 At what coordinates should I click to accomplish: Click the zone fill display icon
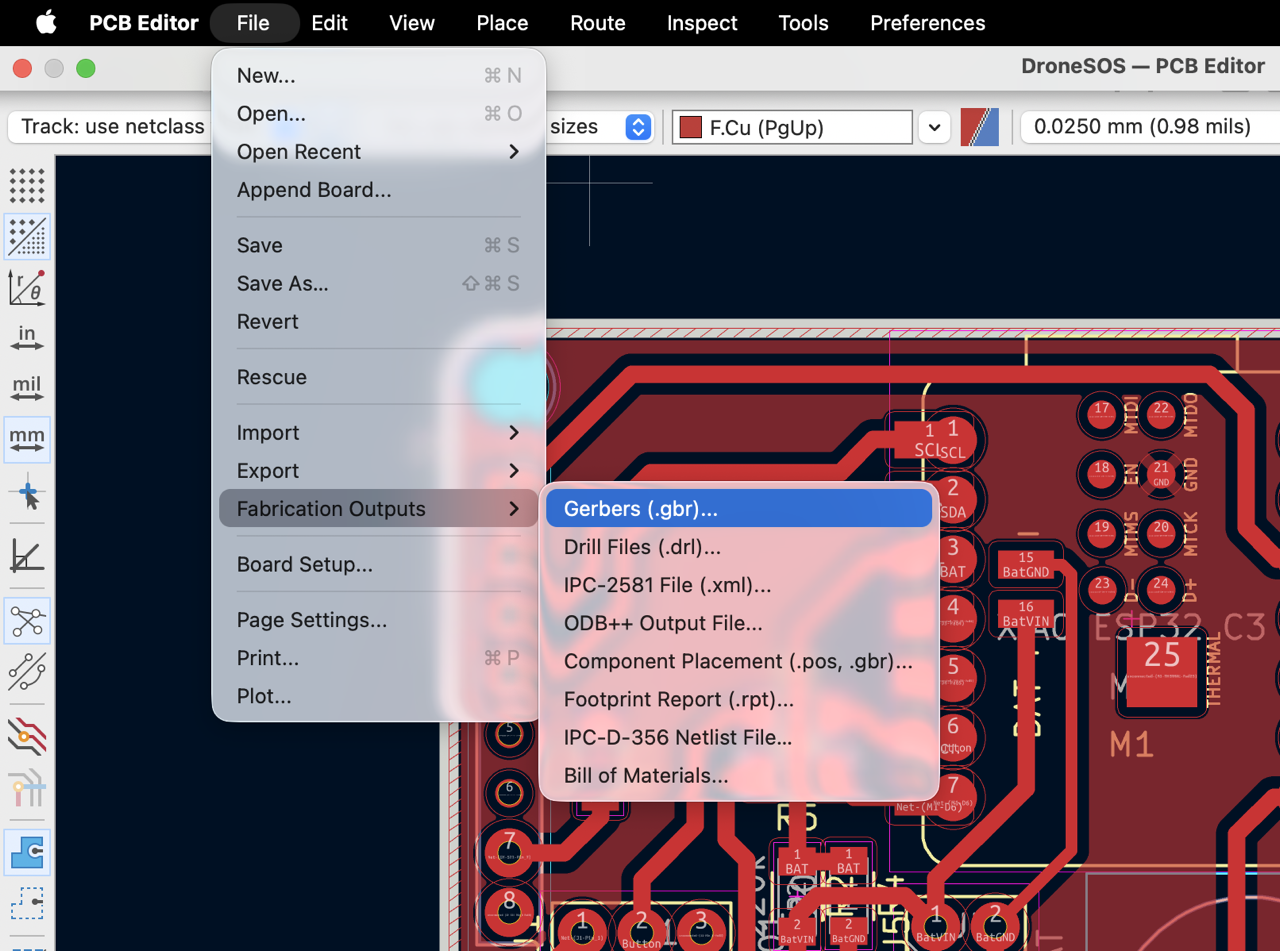(27, 852)
